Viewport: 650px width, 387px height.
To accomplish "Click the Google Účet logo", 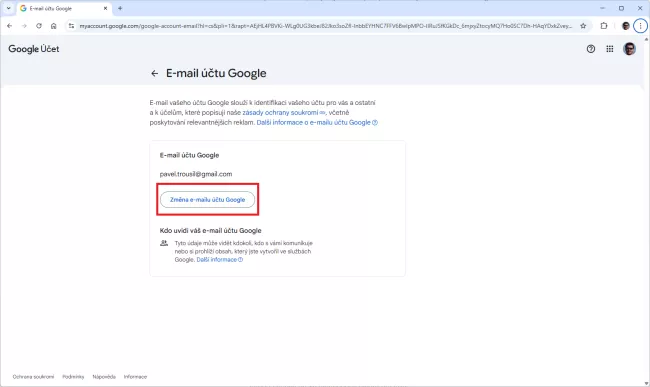I will [34, 49].
